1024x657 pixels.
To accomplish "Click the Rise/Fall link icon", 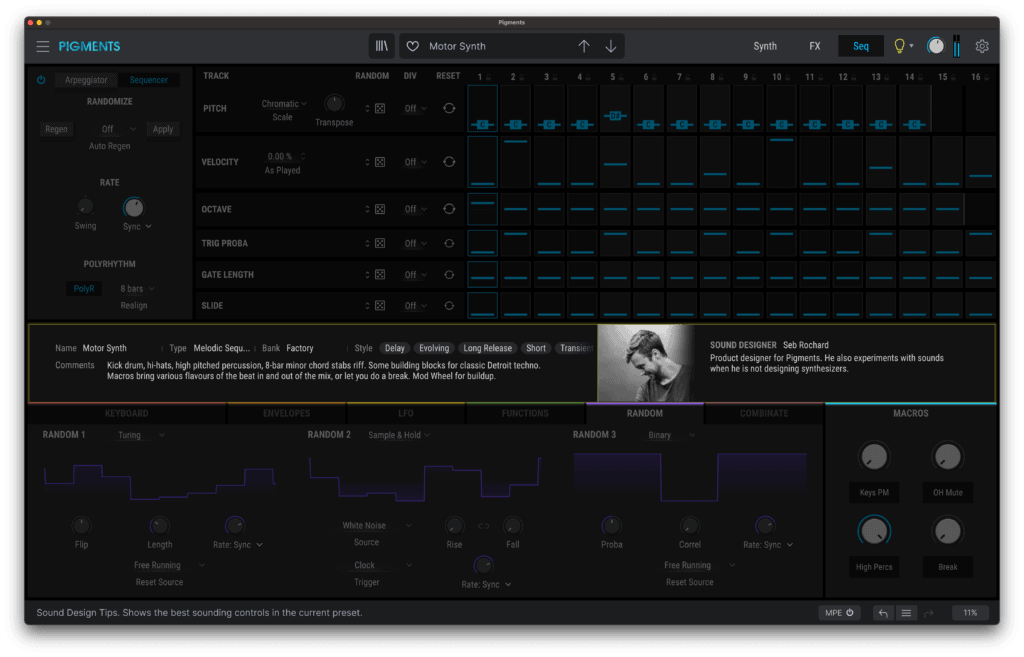I will (x=483, y=526).
